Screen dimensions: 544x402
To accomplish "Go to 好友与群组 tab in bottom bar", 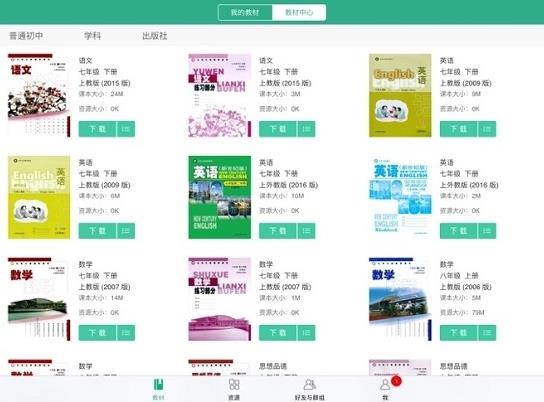I will tap(309, 390).
